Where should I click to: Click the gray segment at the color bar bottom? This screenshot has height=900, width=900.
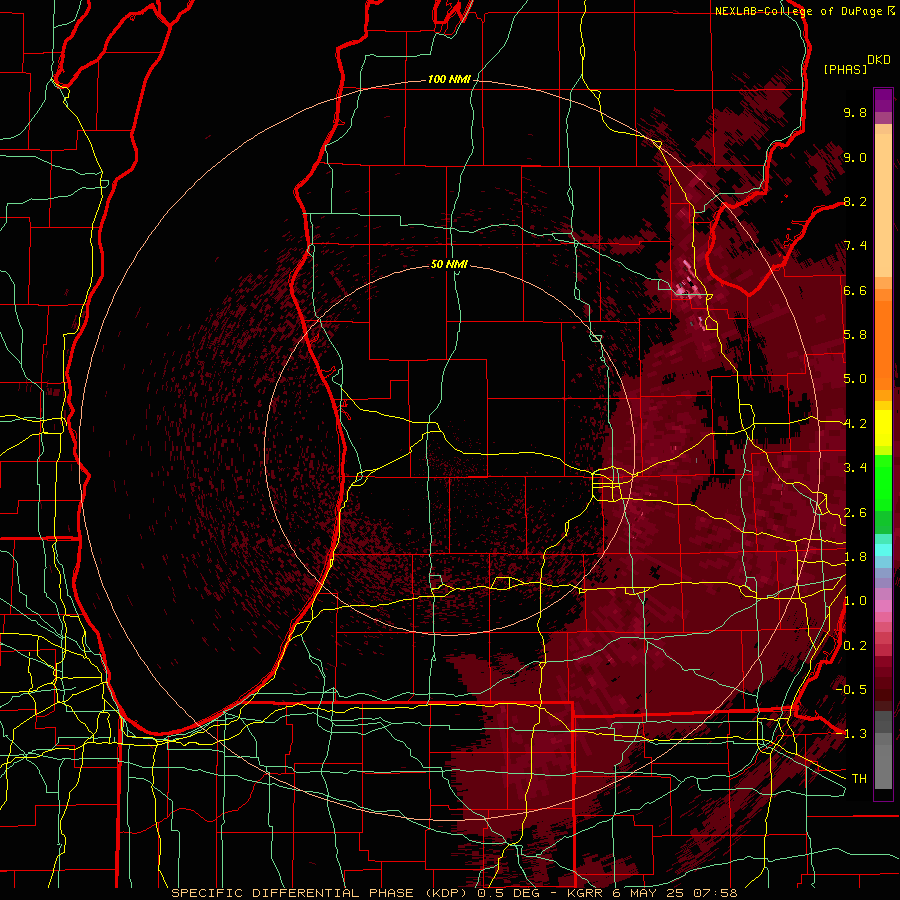[x=883, y=766]
